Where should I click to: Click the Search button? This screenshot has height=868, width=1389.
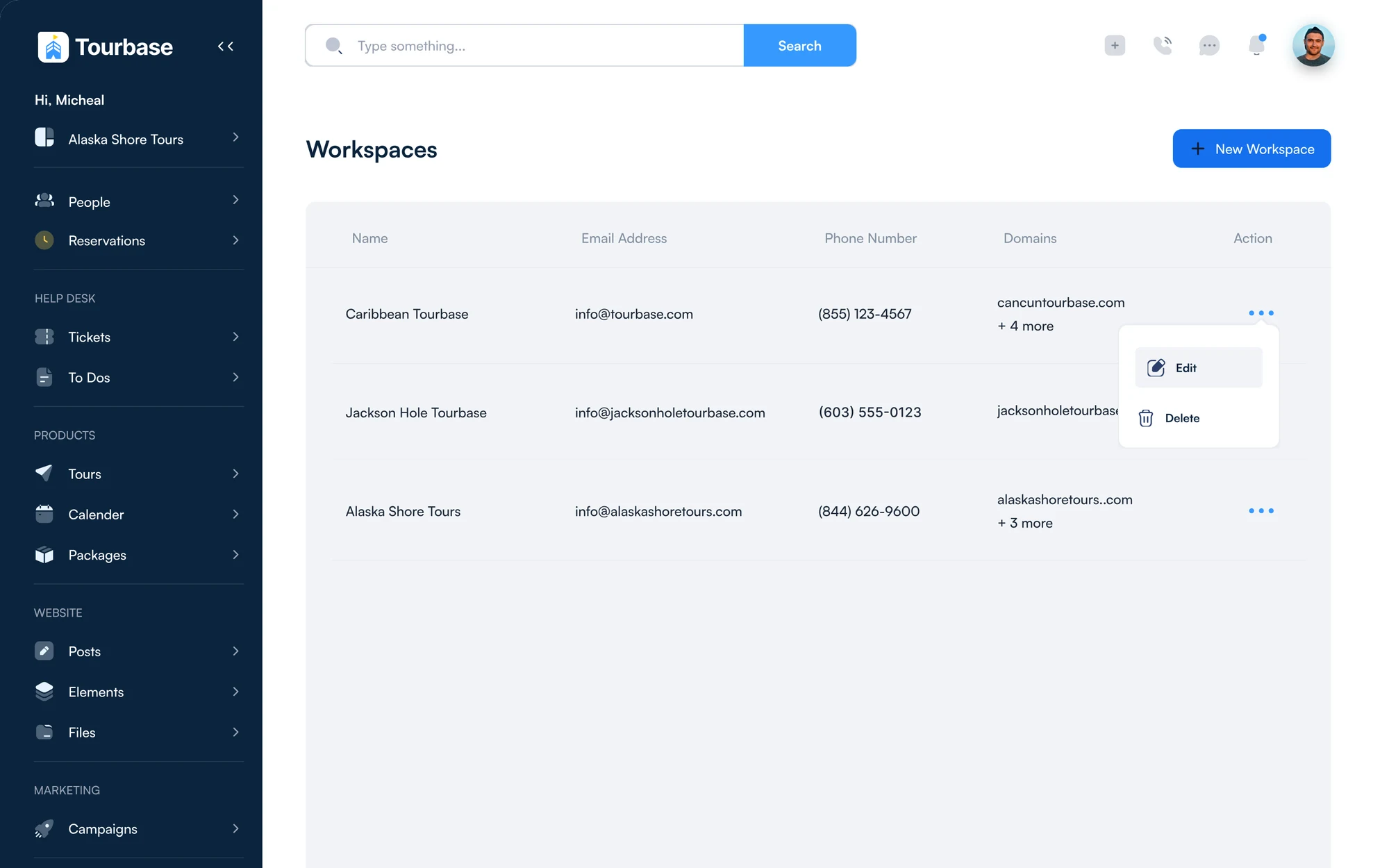(799, 46)
